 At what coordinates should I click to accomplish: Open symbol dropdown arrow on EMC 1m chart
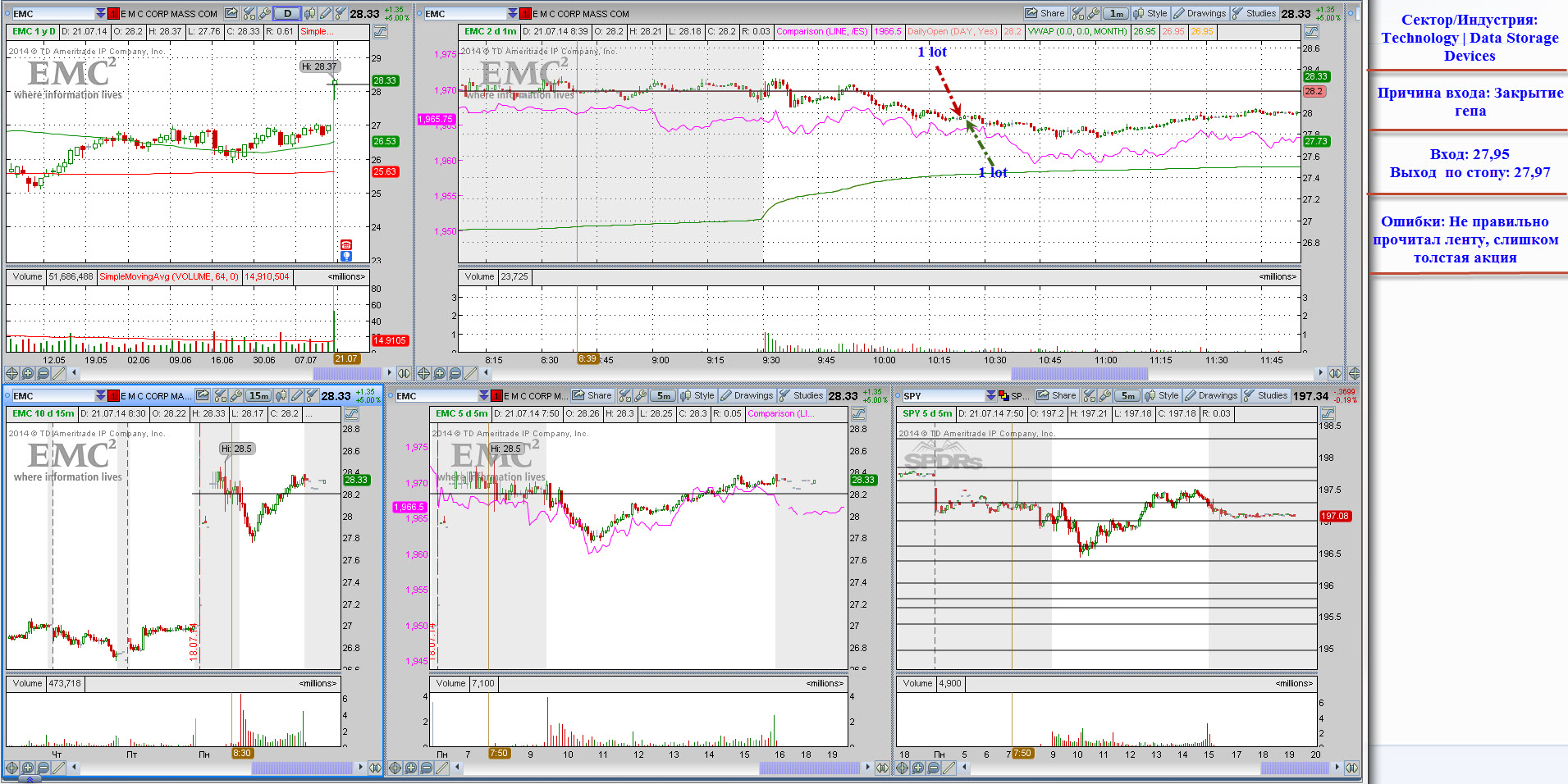tap(512, 13)
